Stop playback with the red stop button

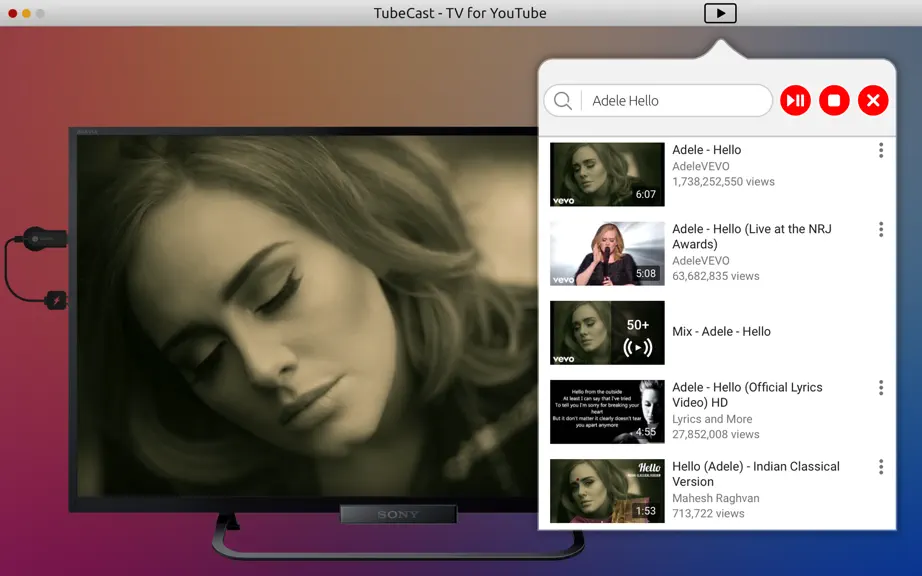point(834,101)
